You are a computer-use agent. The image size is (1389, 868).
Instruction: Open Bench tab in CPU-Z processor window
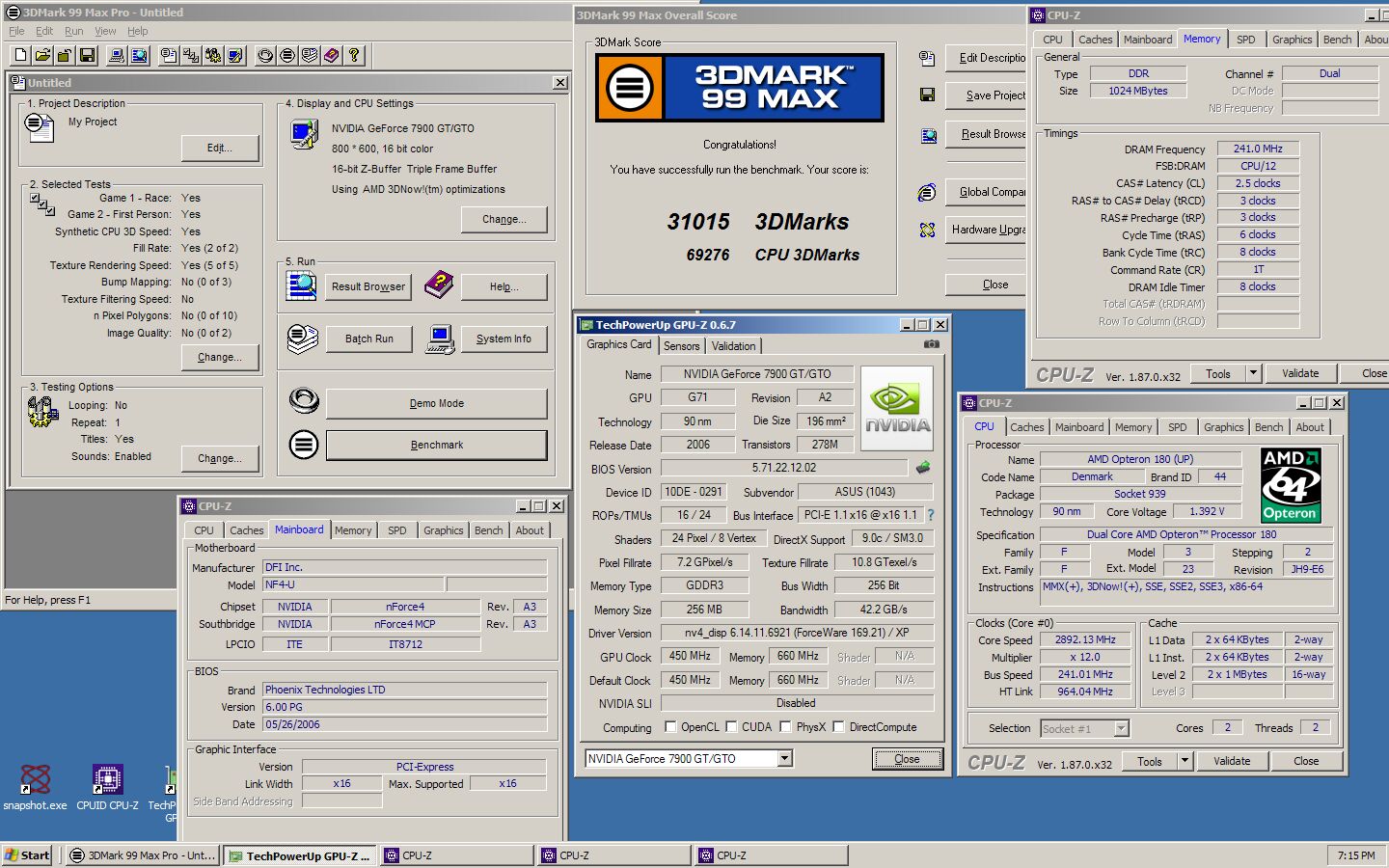coord(1269,427)
